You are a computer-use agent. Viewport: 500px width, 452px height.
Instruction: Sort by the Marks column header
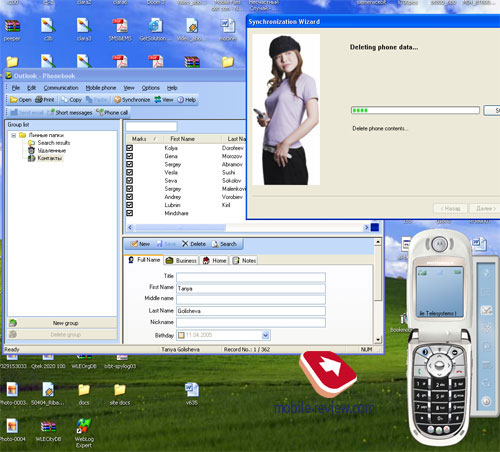click(x=144, y=139)
